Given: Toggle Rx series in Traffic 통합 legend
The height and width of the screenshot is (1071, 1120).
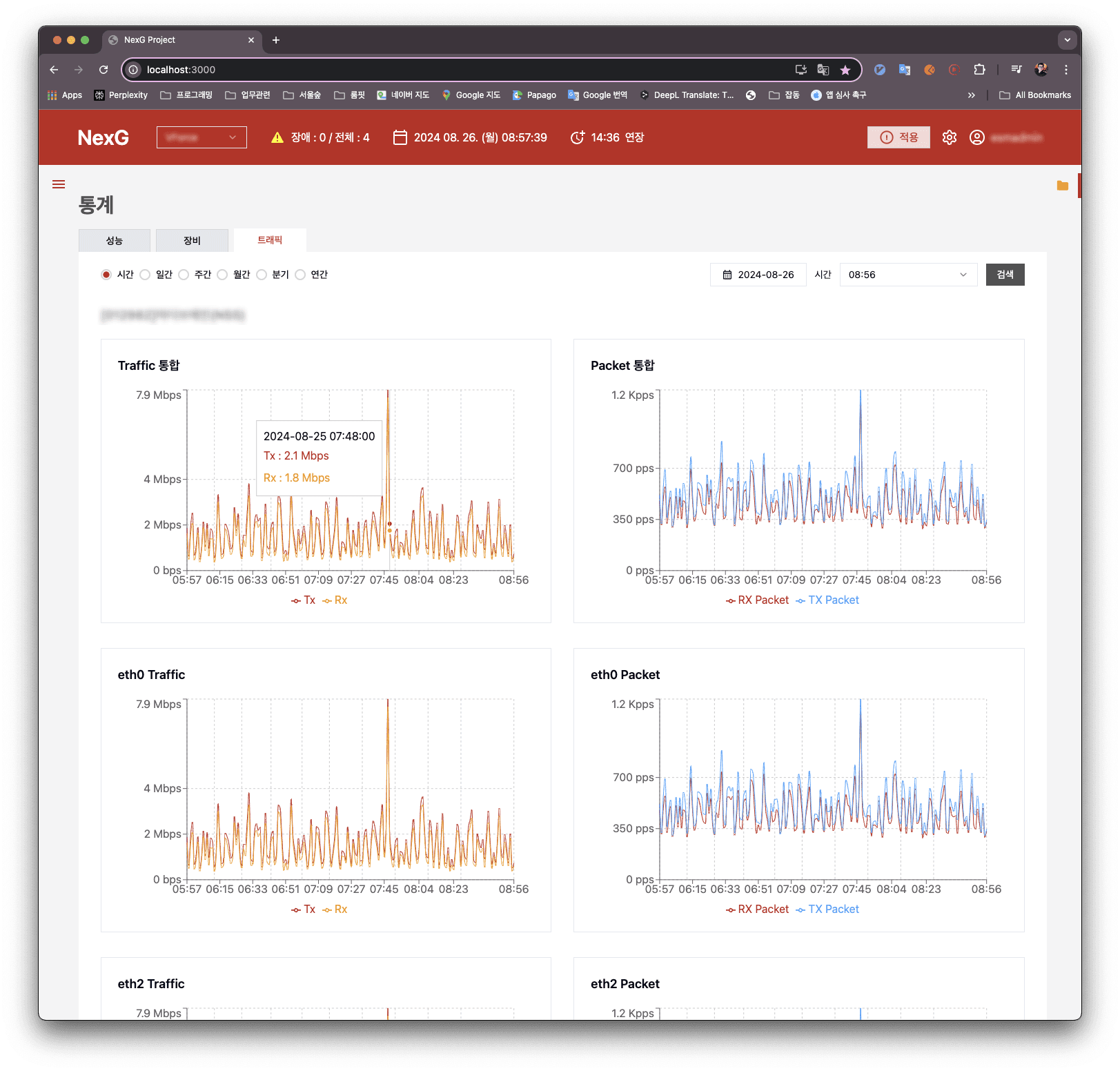Looking at the screenshot, I should 335,600.
